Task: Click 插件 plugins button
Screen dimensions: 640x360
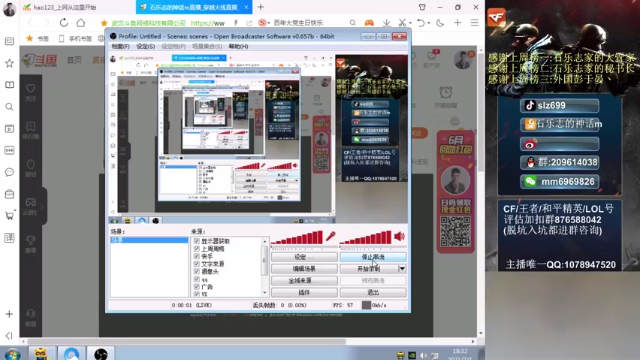Action: 304,292
